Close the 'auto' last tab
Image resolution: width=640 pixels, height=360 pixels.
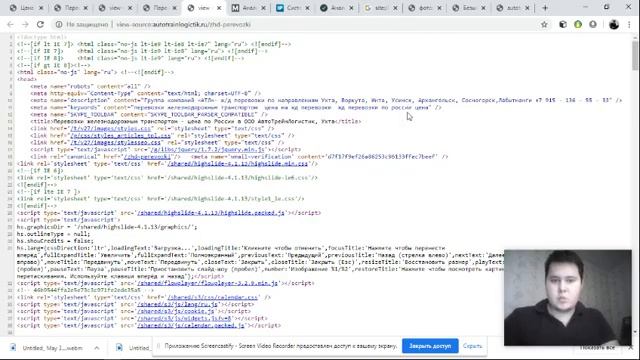(527, 8)
